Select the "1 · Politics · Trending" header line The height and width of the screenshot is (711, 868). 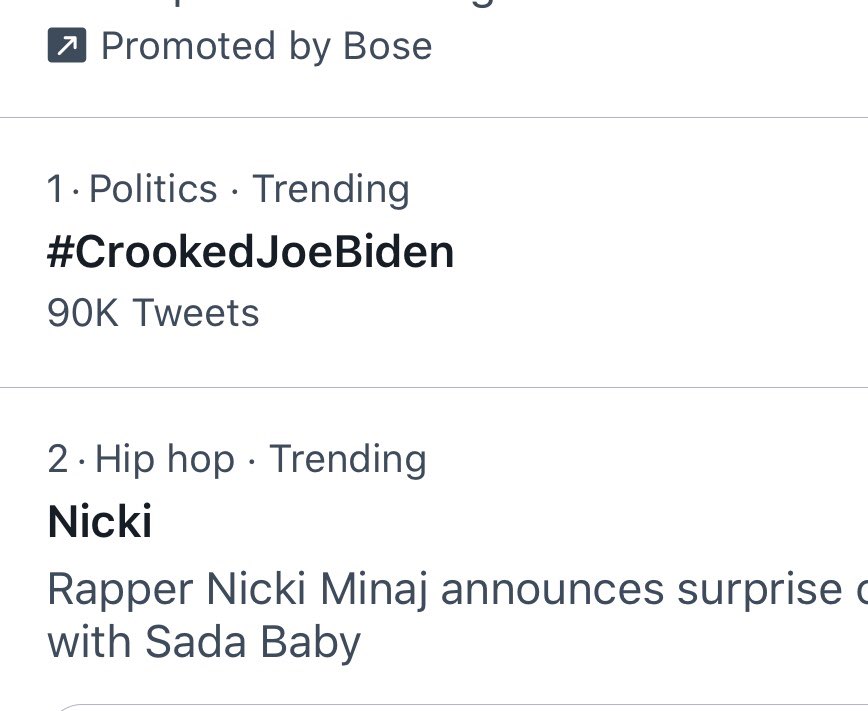pos(228,189)
